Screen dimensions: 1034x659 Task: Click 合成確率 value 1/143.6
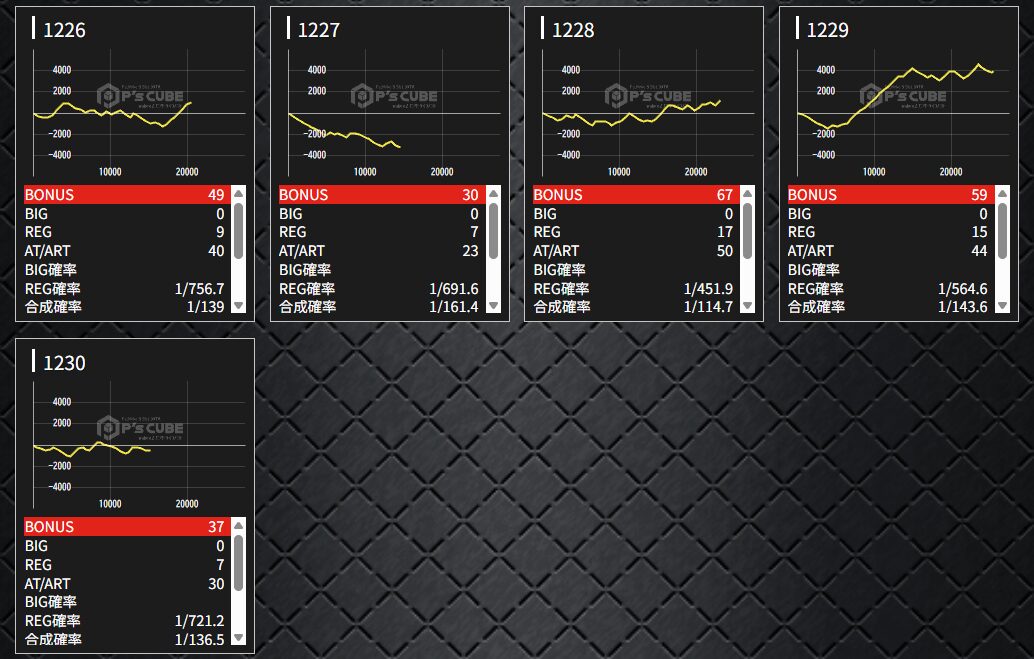coord(963,307)
